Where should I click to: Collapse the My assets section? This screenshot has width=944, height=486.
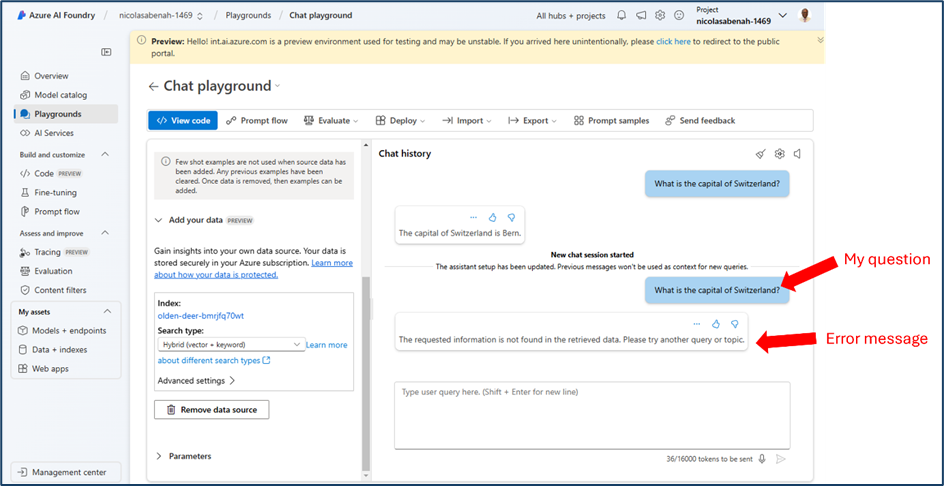coord(107,312)
